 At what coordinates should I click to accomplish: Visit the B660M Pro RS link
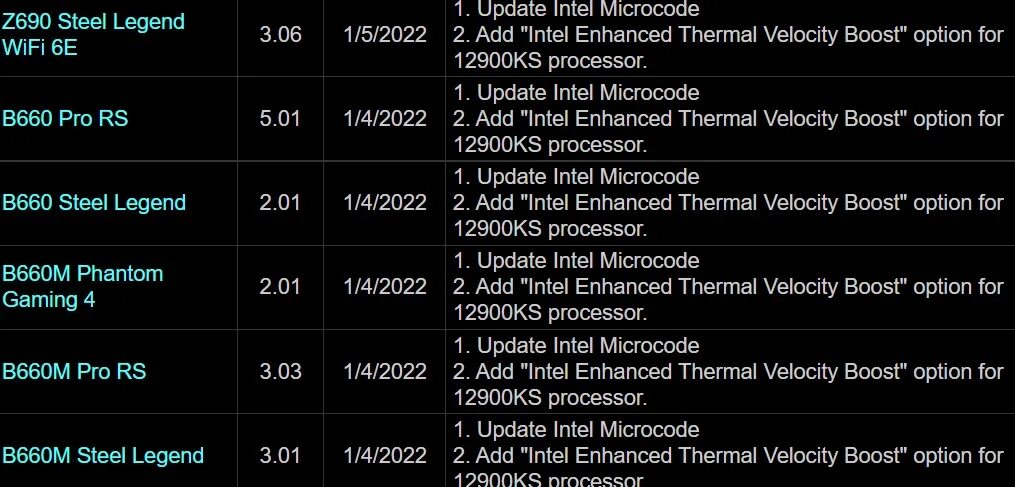[74, 371]
